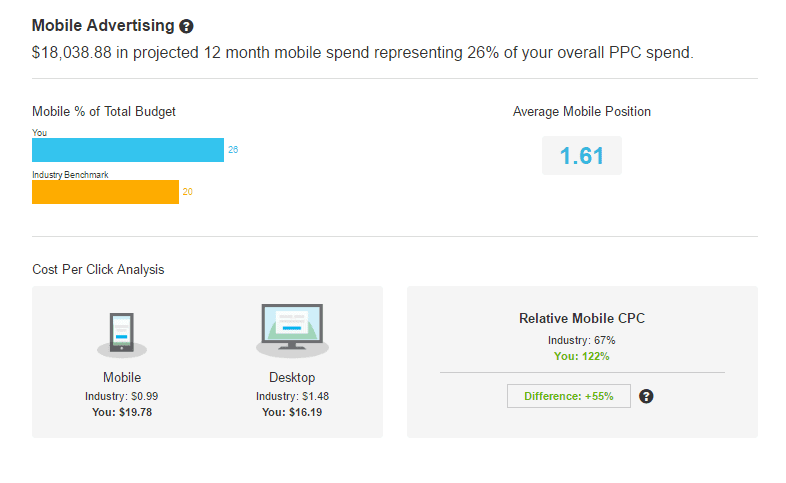The width and height of the screenshot is (786, 483).
Task: Select the Relative Mobile CPC title
Action: coord(582,319)
